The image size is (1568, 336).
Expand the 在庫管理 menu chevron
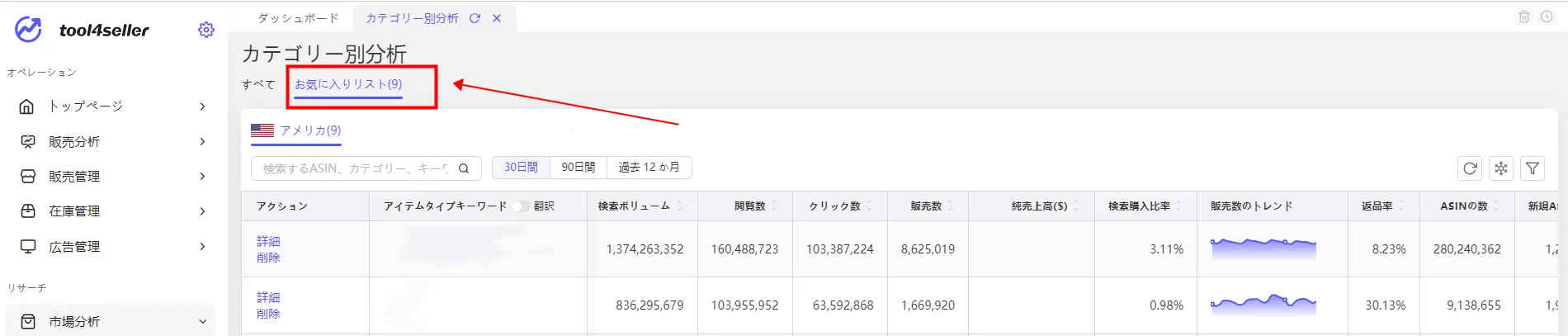pos(202,211)
